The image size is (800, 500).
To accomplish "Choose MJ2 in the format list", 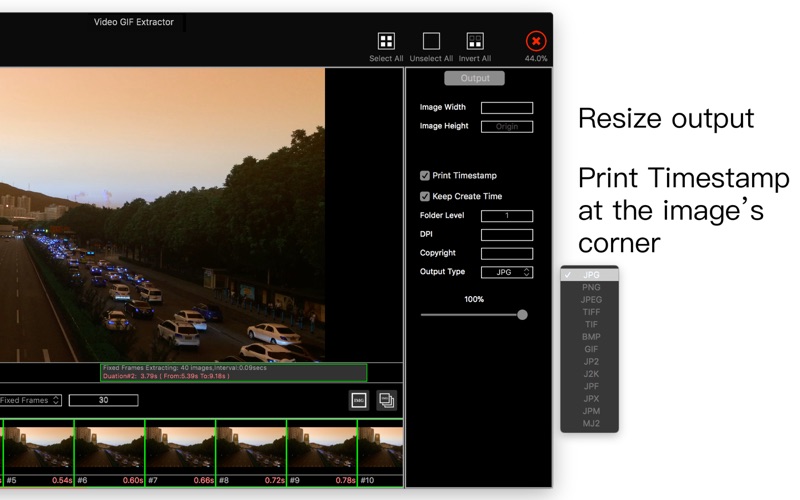I will pyautogui.click(x=590, y=423).
